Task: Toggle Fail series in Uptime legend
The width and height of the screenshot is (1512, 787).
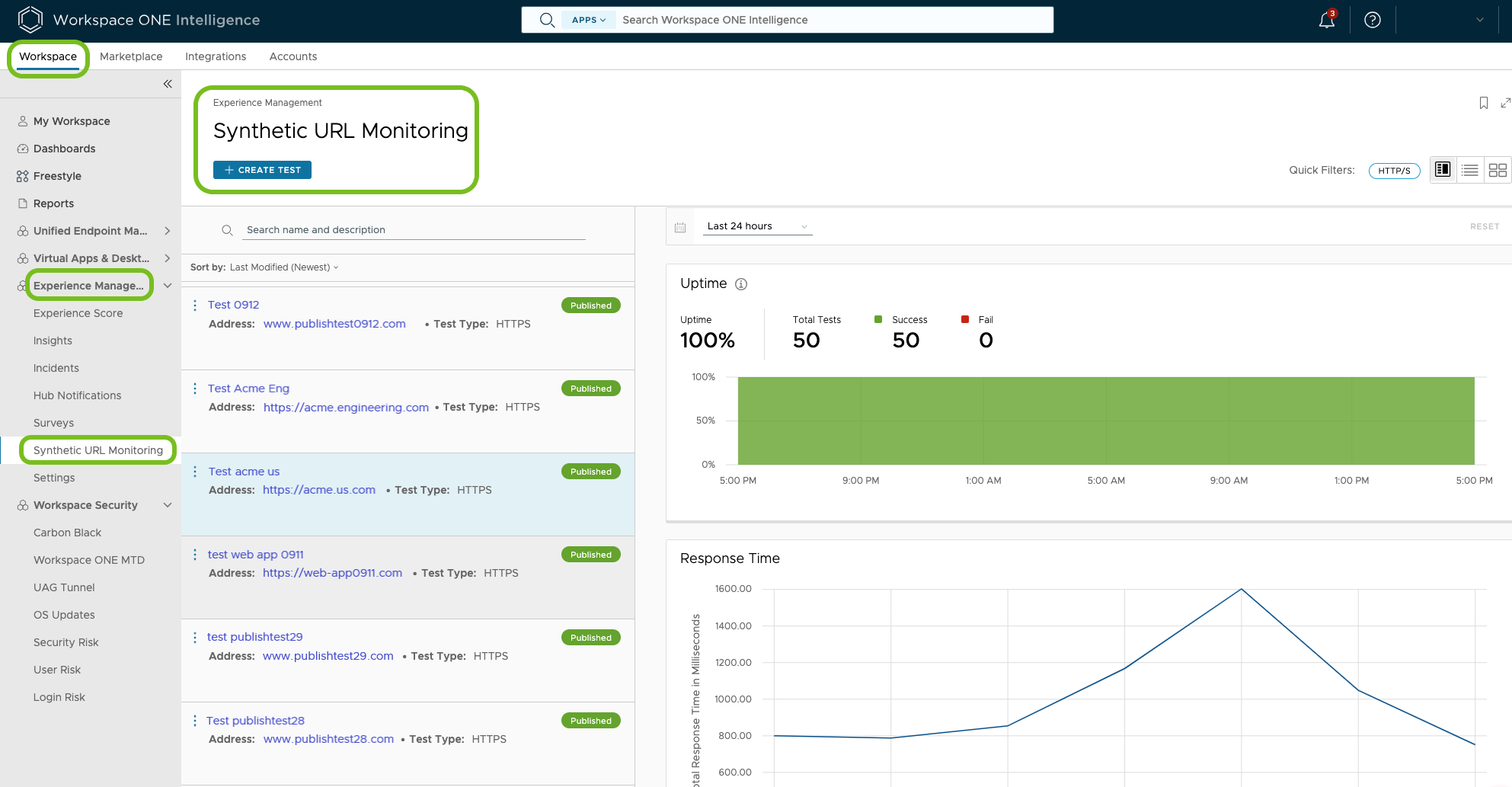Action: point(977,320)
